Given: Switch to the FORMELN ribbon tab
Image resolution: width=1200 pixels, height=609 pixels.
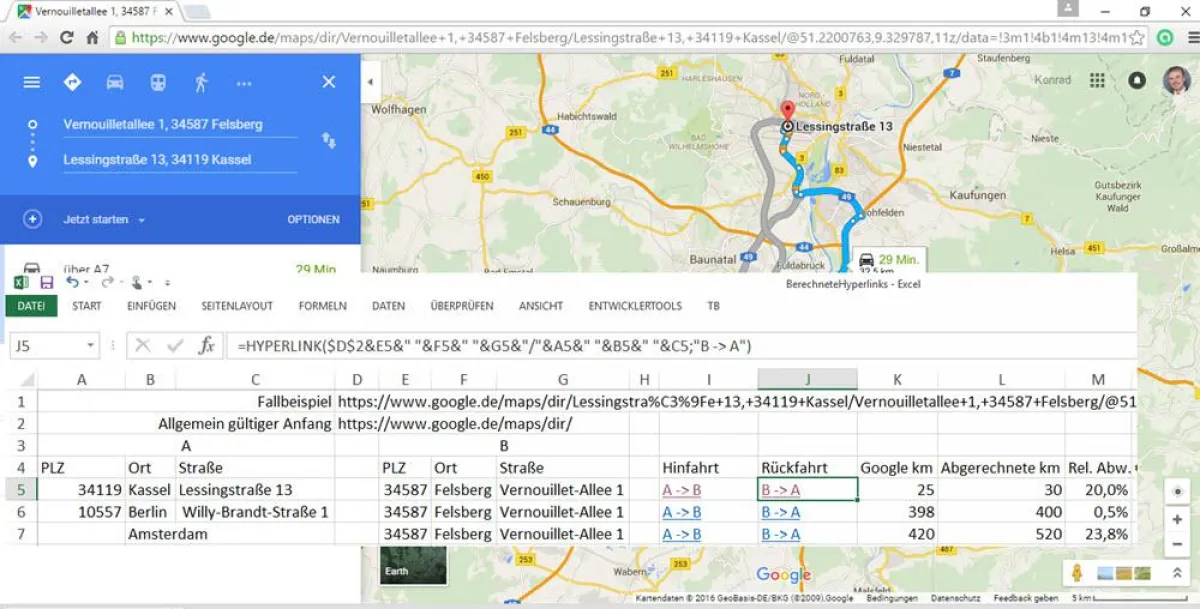Looking at the screenshot, I should (322, 306).
